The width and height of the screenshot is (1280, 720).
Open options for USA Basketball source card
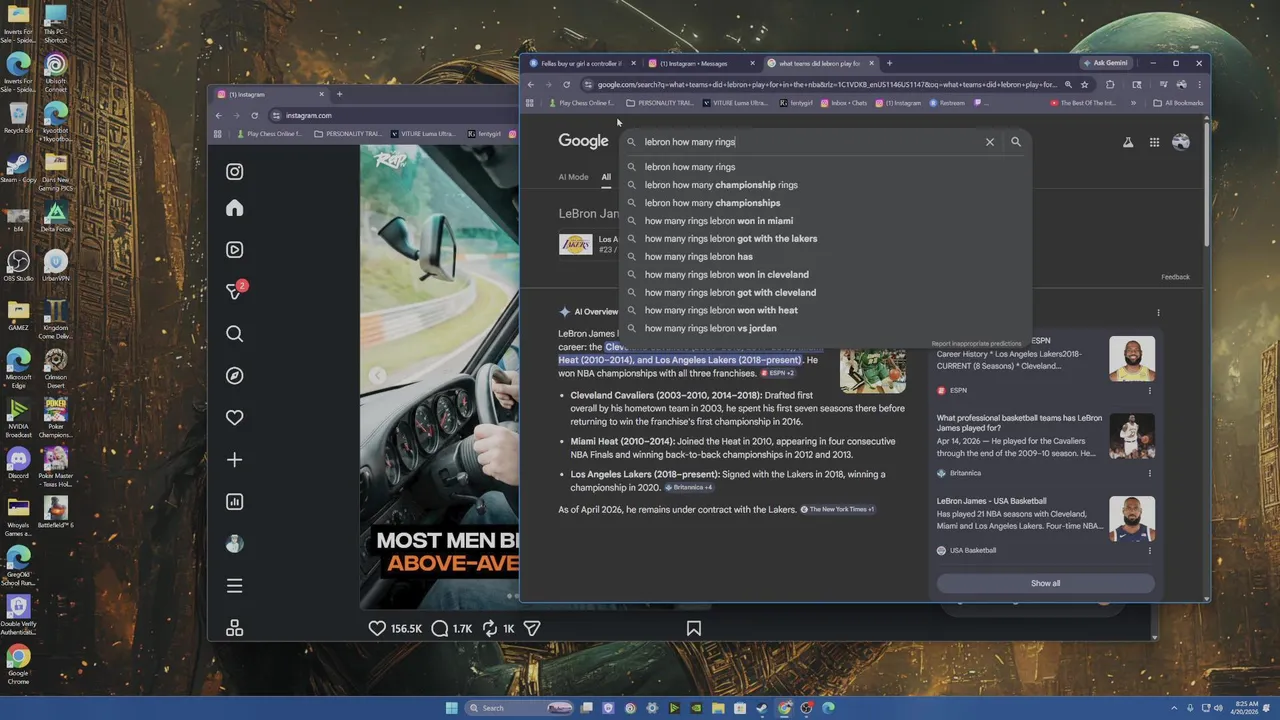coord(1149,550)
